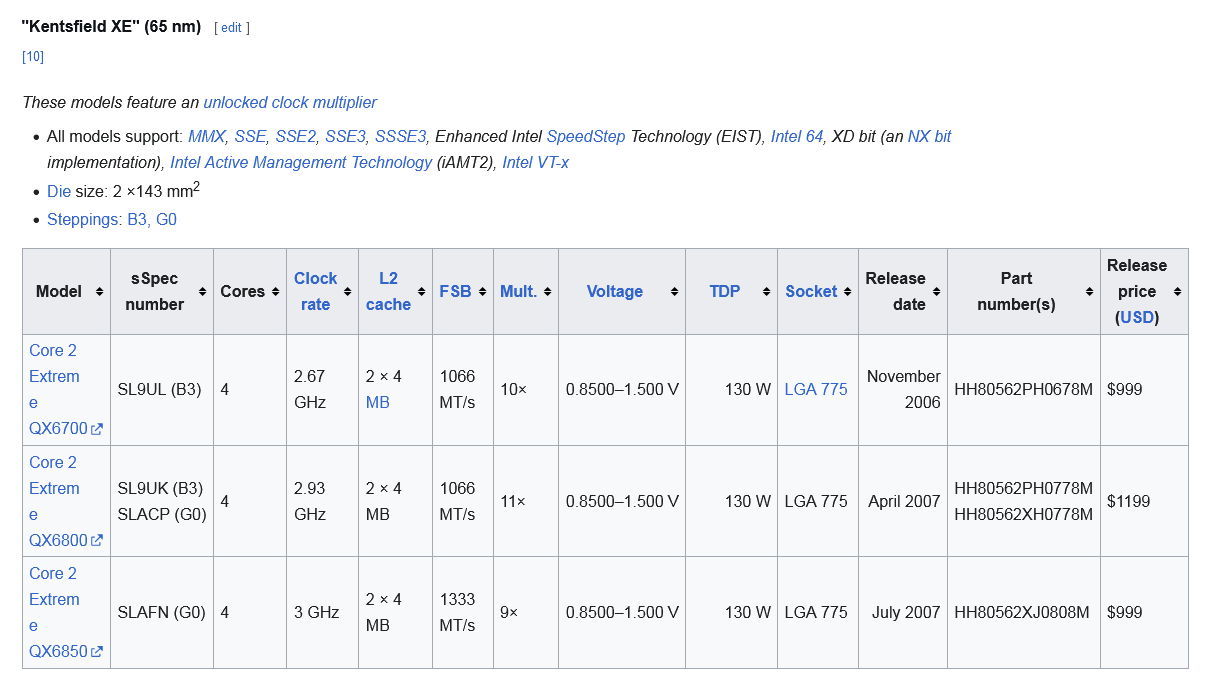Open FSB header link

coord(456,292)
